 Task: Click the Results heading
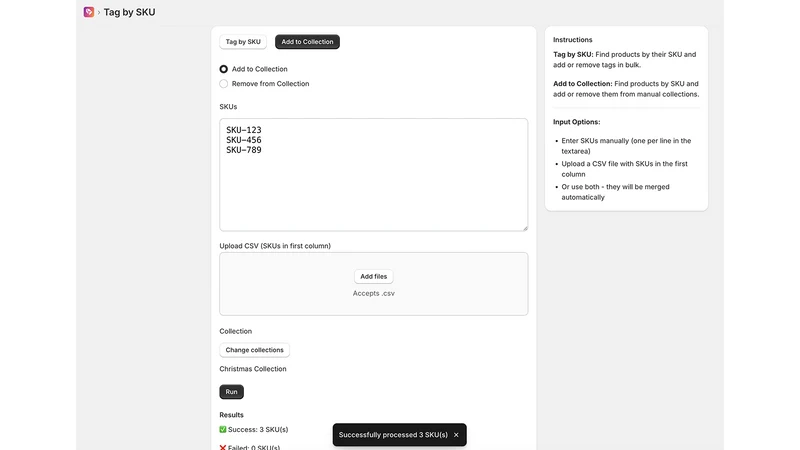pyautogui.click(x=231, y=415)
